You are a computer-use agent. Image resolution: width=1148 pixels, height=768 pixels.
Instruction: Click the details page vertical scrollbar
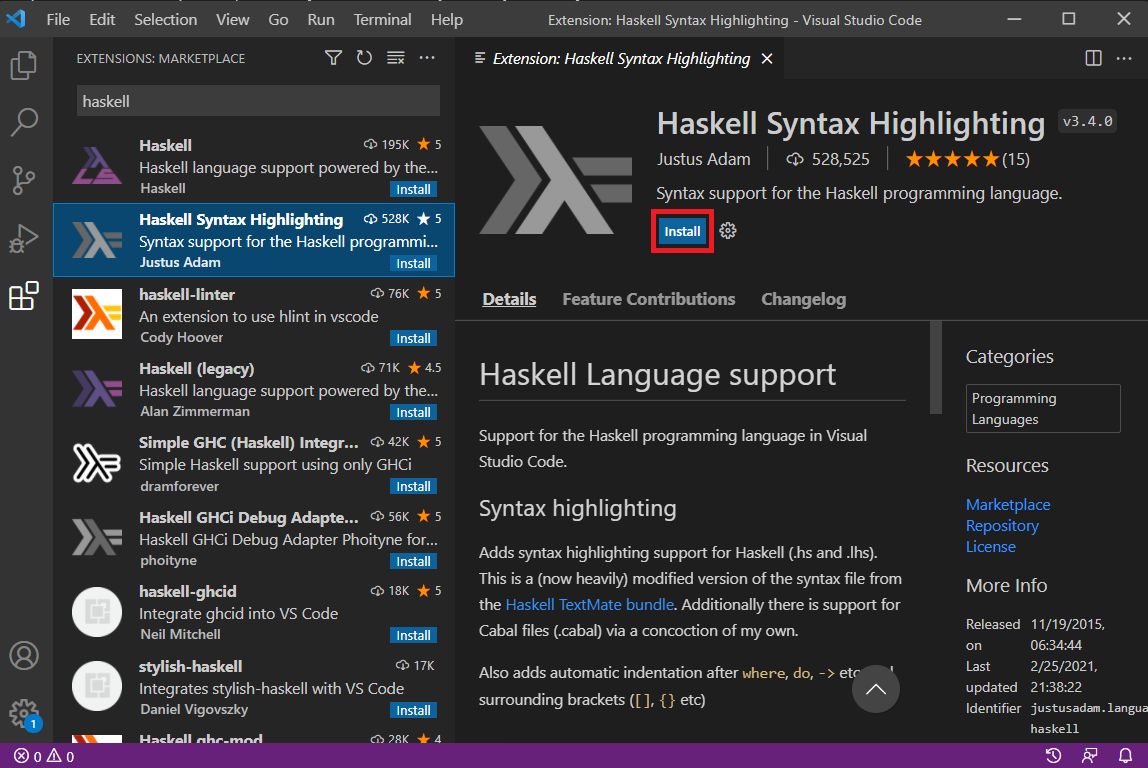click(x=935, y=368)
